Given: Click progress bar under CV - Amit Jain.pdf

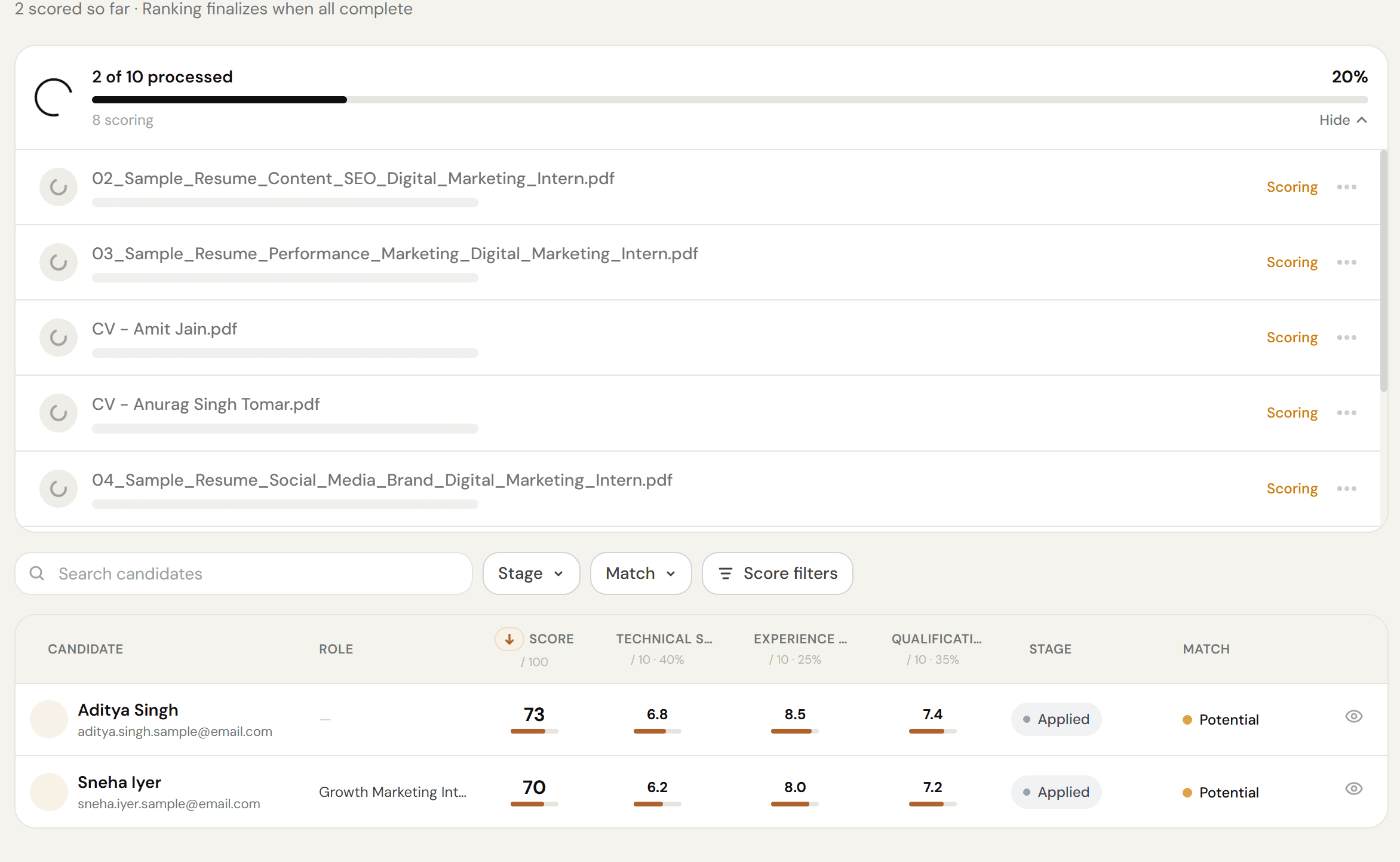Looking at the screenshot, I should click(285, 353).
